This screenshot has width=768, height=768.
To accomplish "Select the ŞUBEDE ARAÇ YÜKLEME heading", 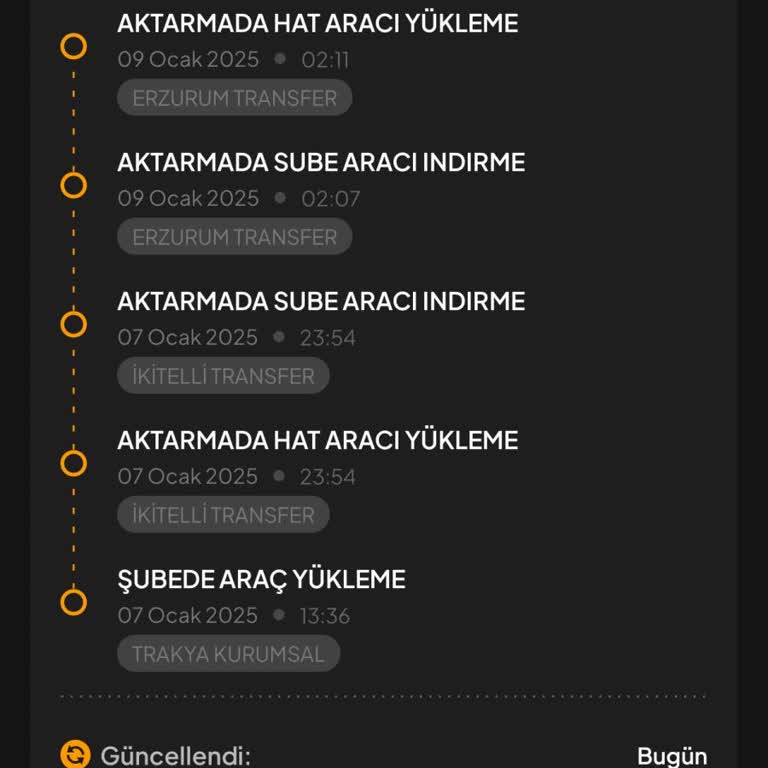I will point(261,579).
